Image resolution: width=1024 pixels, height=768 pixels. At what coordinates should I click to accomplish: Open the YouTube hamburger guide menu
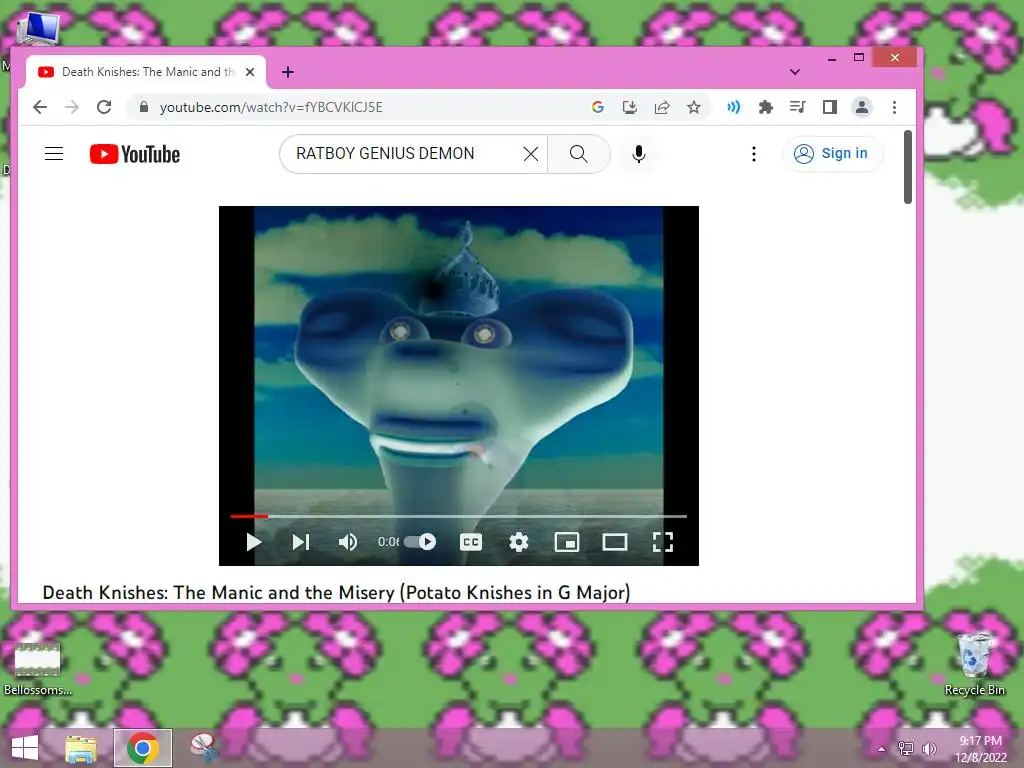tap(54, 154)
